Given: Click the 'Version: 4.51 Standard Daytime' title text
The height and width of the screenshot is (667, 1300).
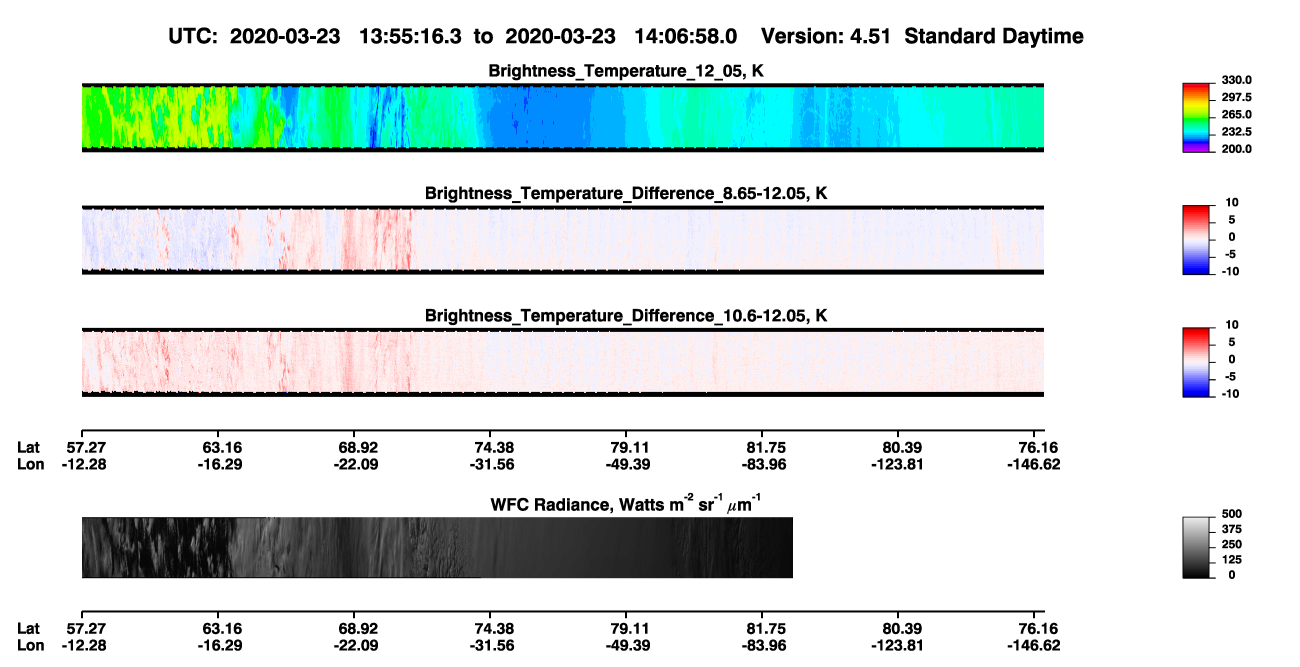Looking at the screenshot, I should (922, 36).
